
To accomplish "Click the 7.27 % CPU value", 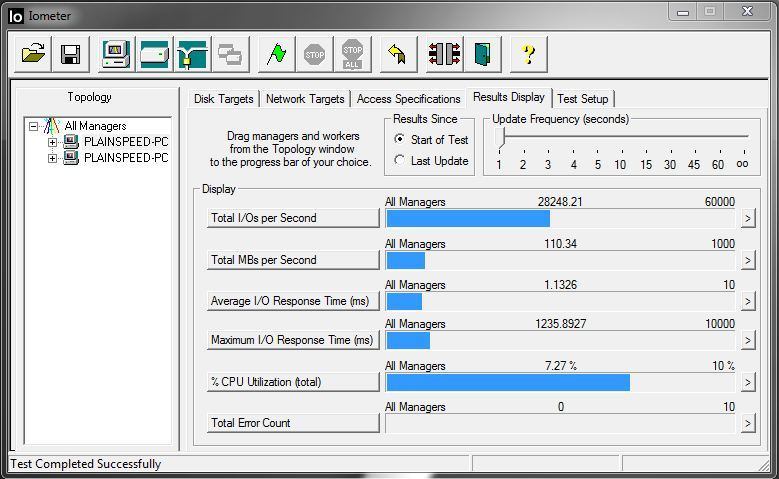I will click(x=560, y=366).
